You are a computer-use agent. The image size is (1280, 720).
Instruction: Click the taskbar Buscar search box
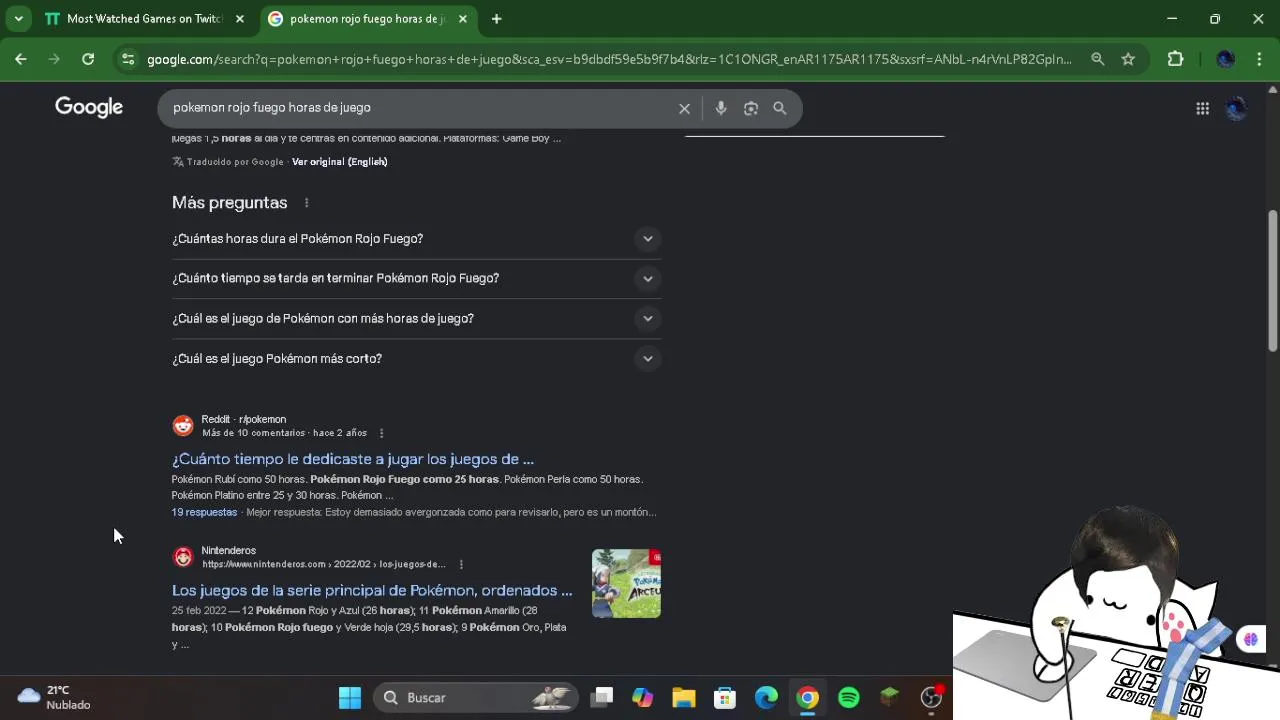point(477,698)
